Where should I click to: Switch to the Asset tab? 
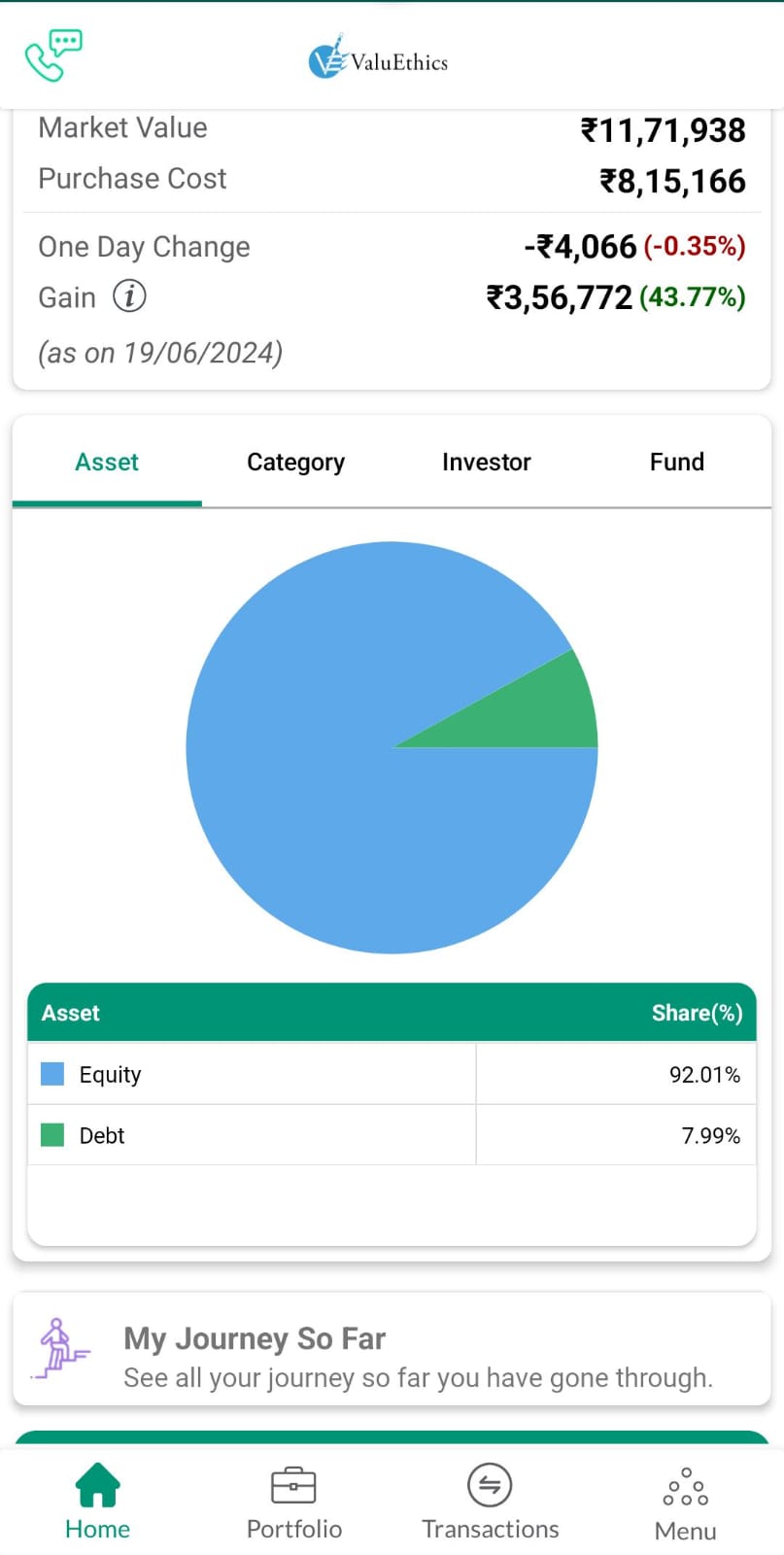pos(107,463)
